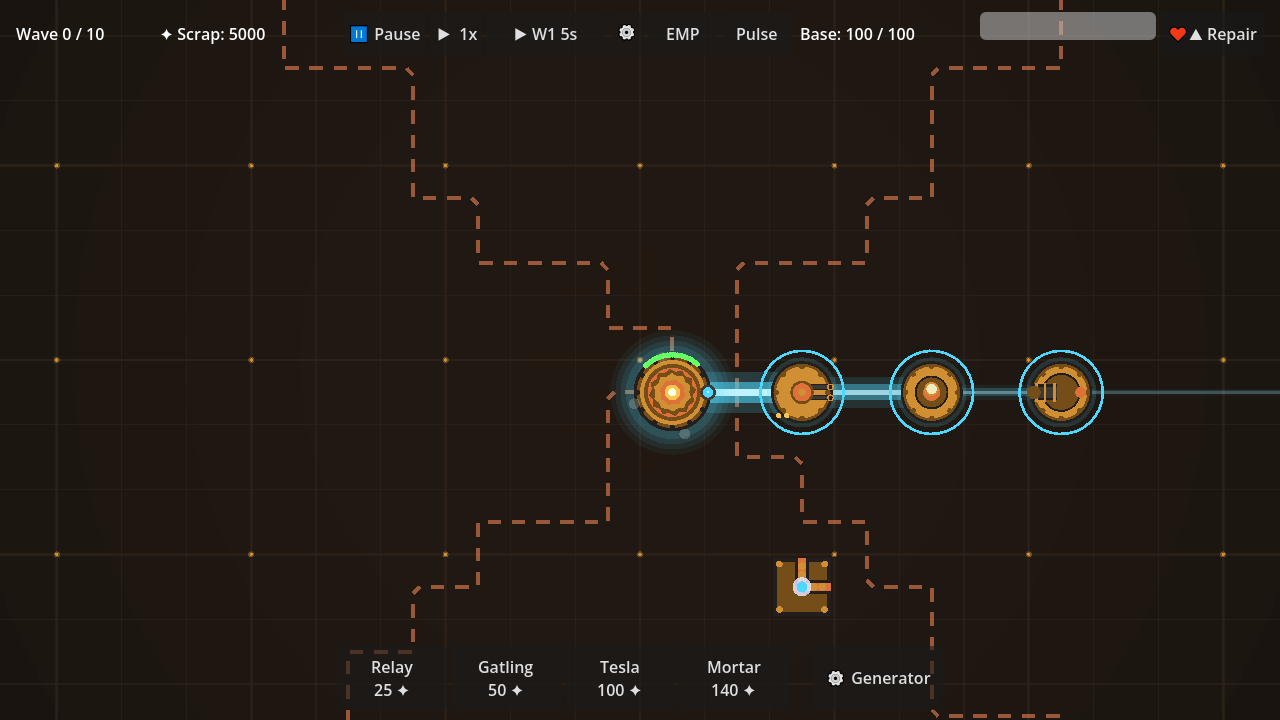Change the 1x game speed
1280x720 pixels.
457,34
